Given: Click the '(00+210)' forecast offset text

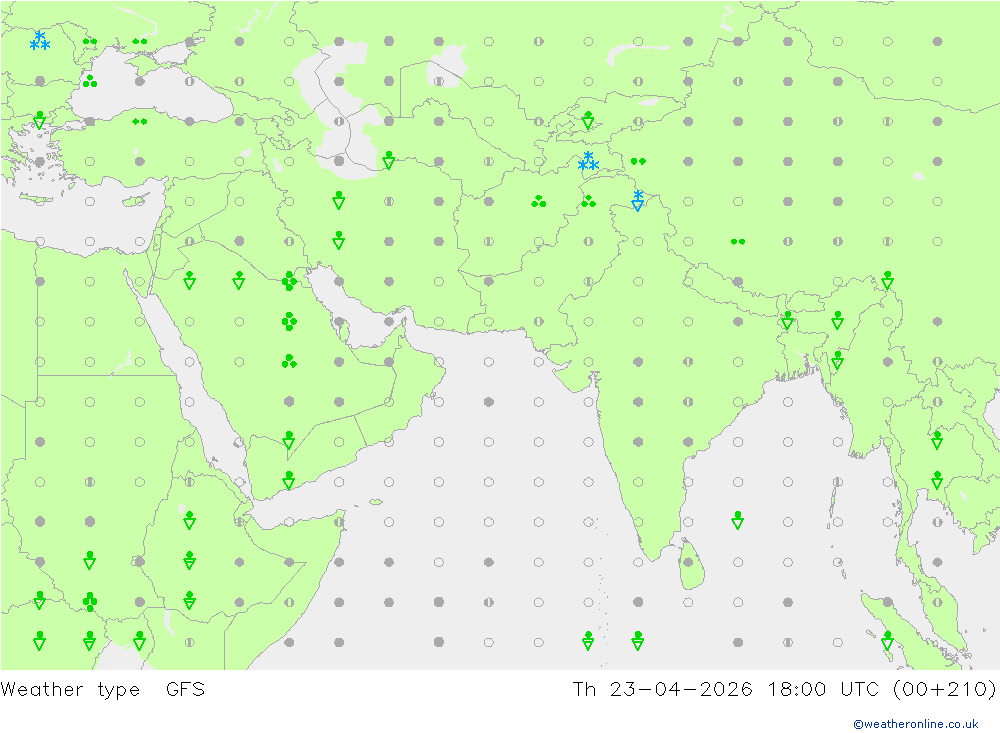Looking at the screenshot, I should (944, 690).
